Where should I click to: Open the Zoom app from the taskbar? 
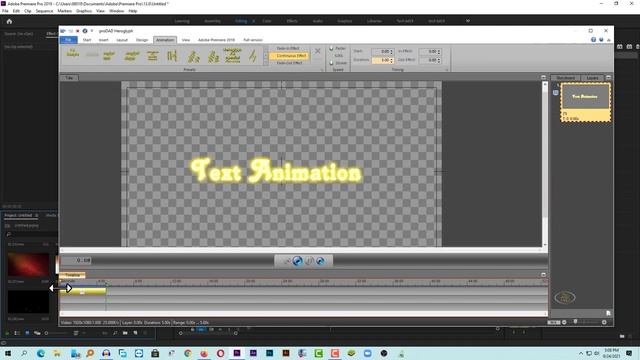coord(367,353)
